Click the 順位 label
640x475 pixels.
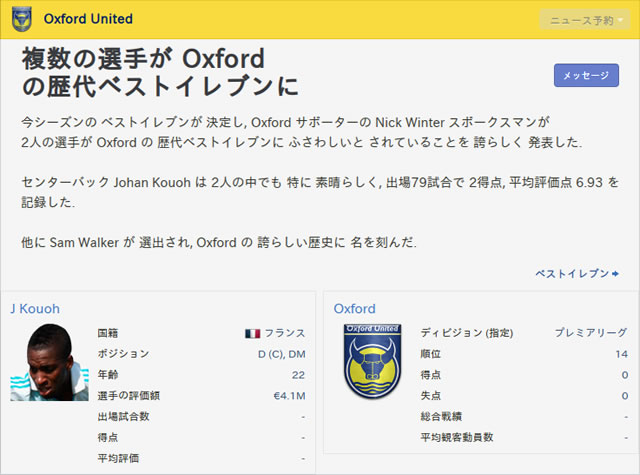tap(431, 354)
